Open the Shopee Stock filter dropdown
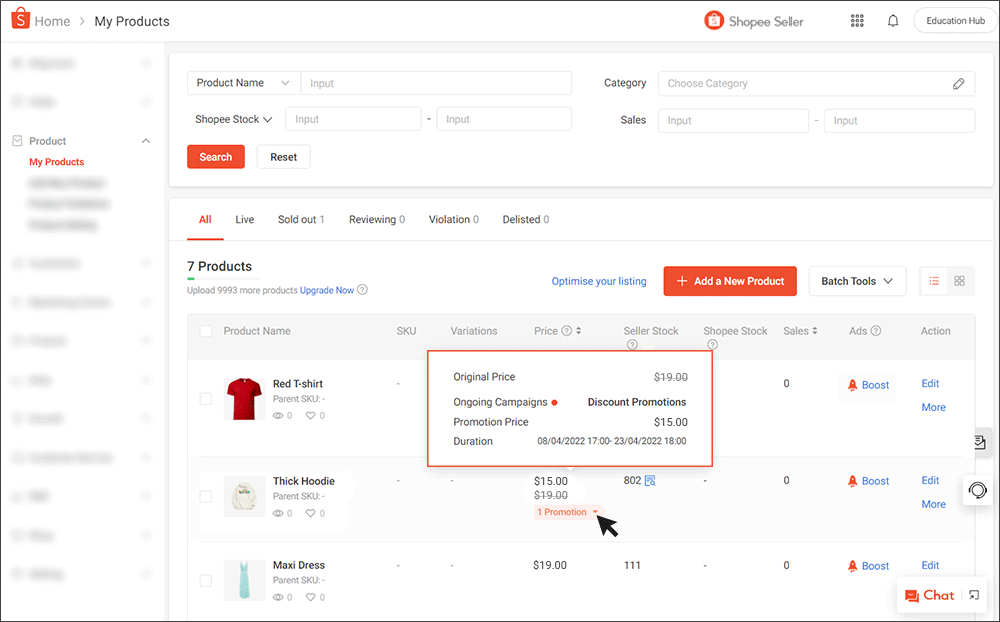1000x622 pixels. pyautogui.click(x=232, y=118)
